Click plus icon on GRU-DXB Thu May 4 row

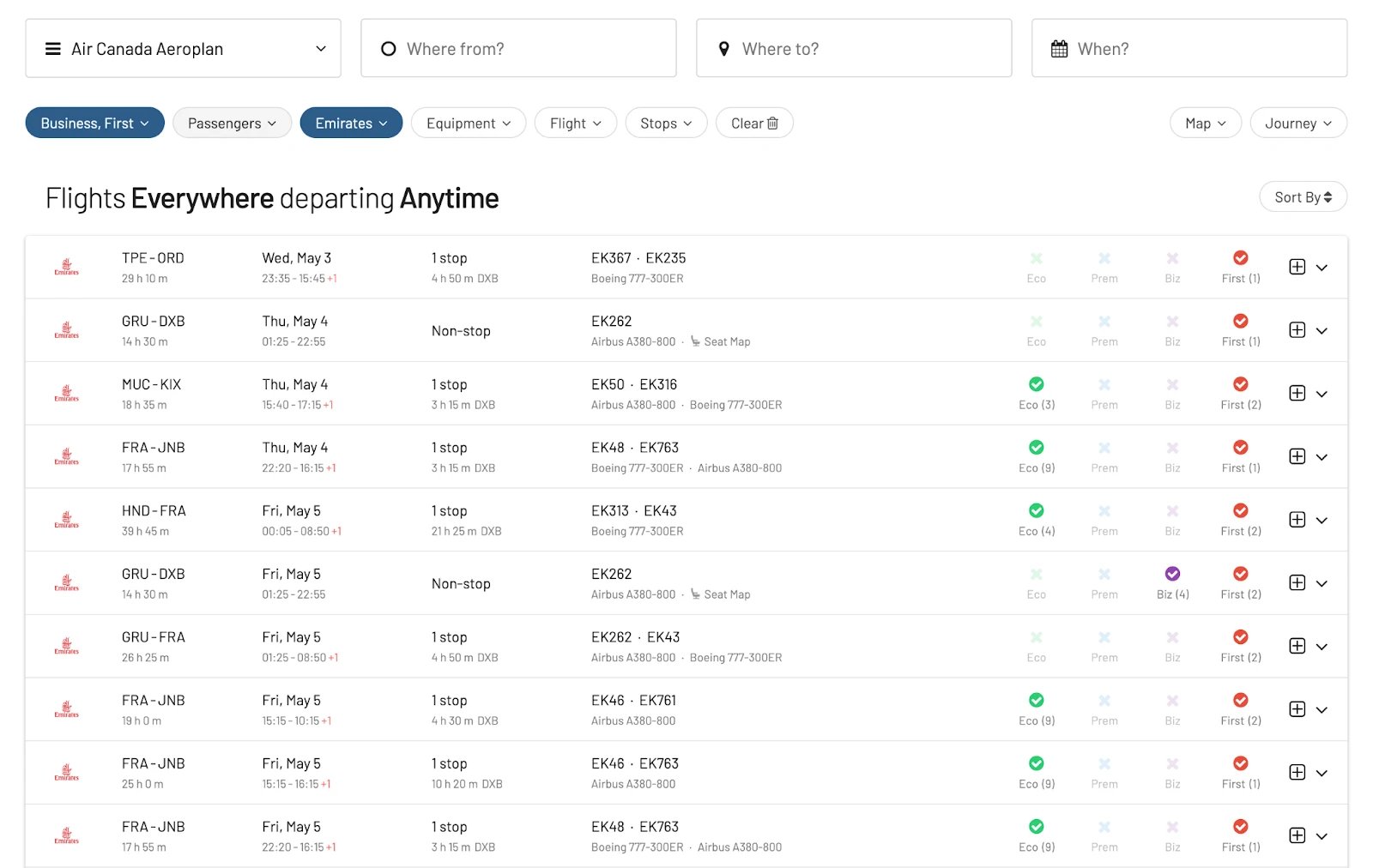pos(1297,330)
